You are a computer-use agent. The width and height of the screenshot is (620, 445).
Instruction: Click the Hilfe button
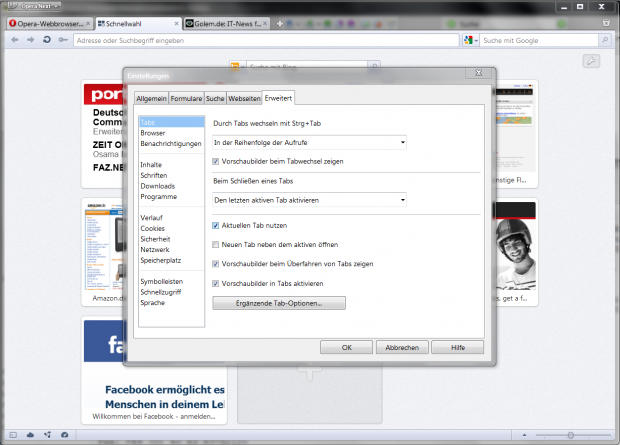(x=457, y=347)
